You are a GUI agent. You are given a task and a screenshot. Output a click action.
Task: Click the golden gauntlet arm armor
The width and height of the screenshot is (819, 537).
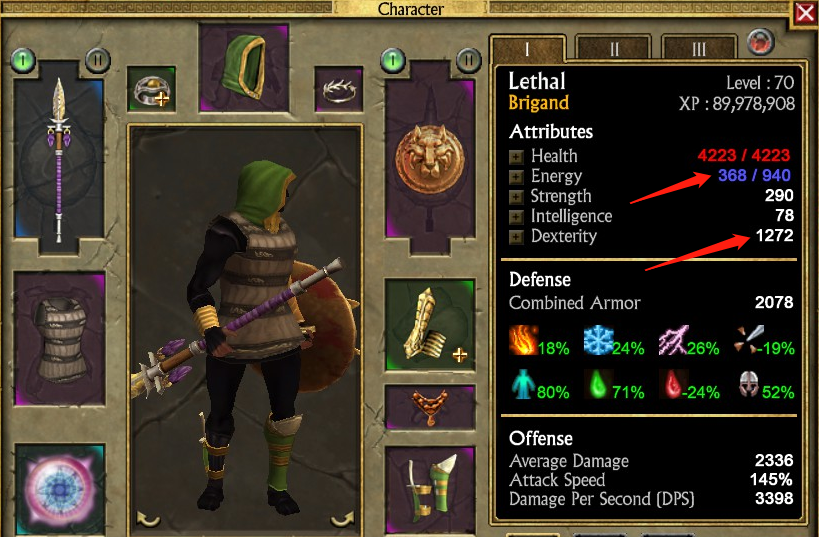(x=430, y=325)
